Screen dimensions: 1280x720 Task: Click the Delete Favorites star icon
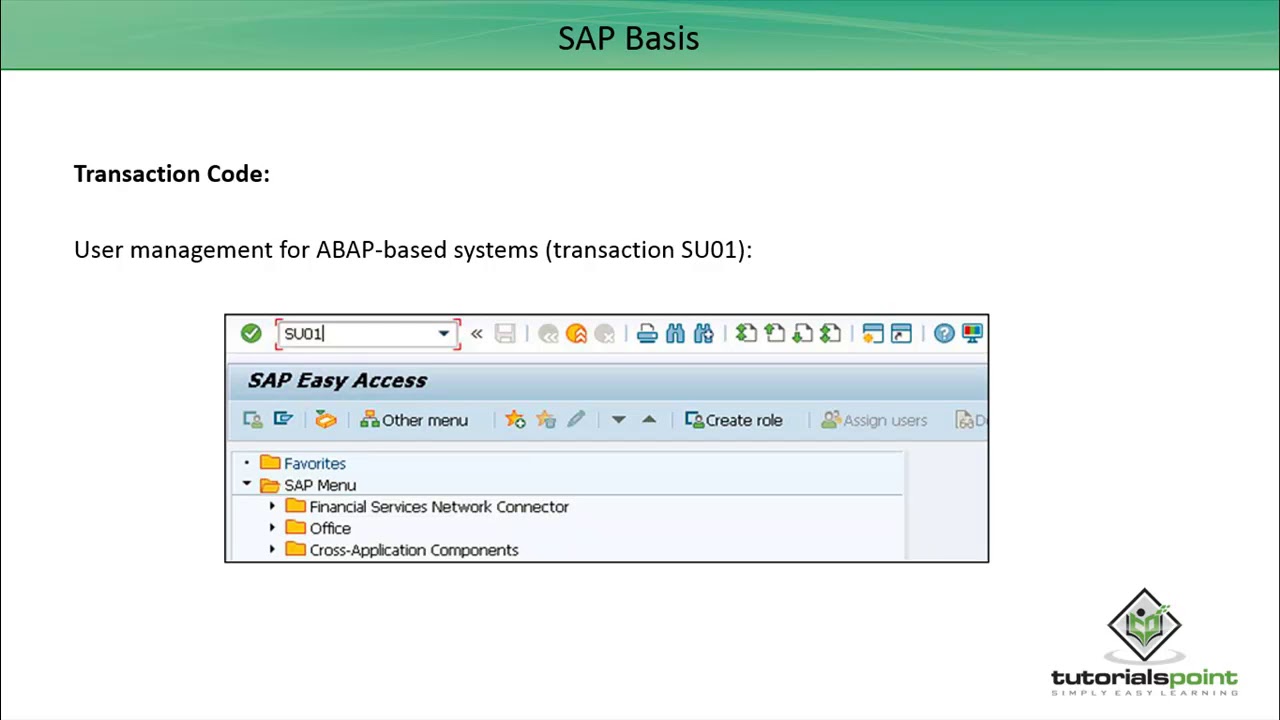[546, 420]
